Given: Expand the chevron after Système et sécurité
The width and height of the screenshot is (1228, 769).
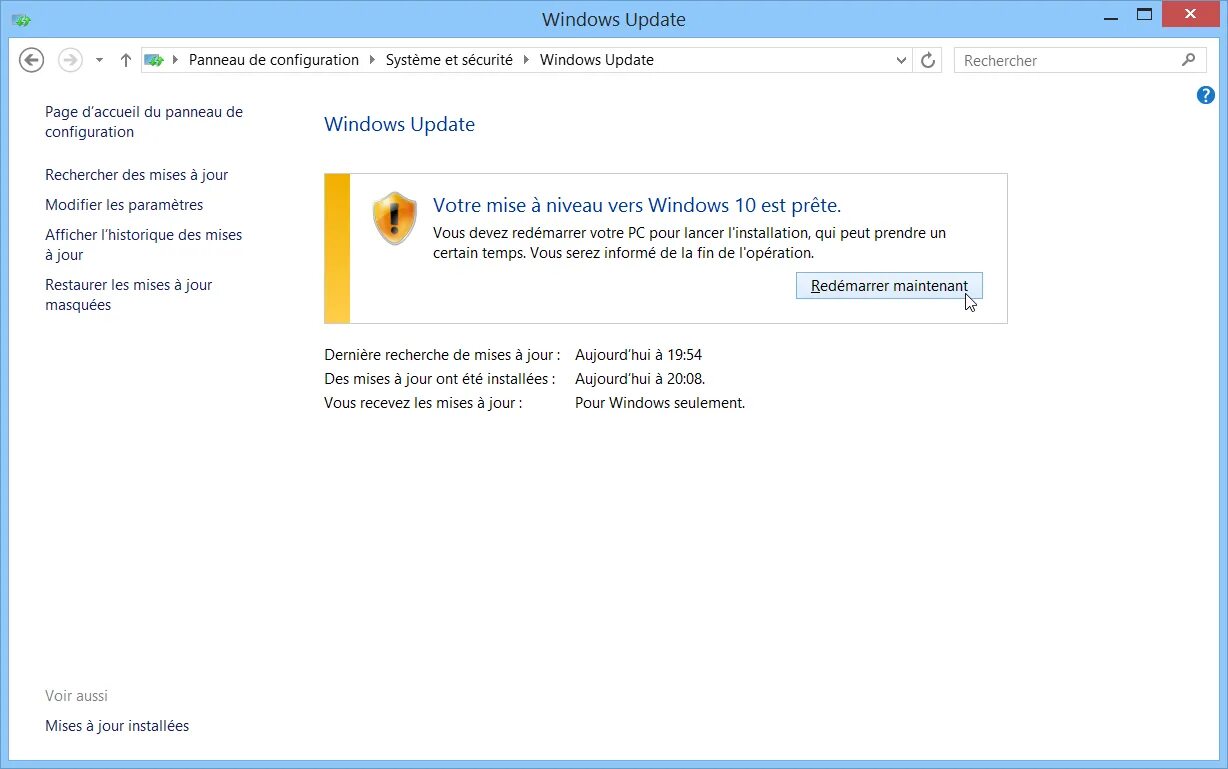Looking at the screenshot, I should pyautogui.click(x=527, y=60).
